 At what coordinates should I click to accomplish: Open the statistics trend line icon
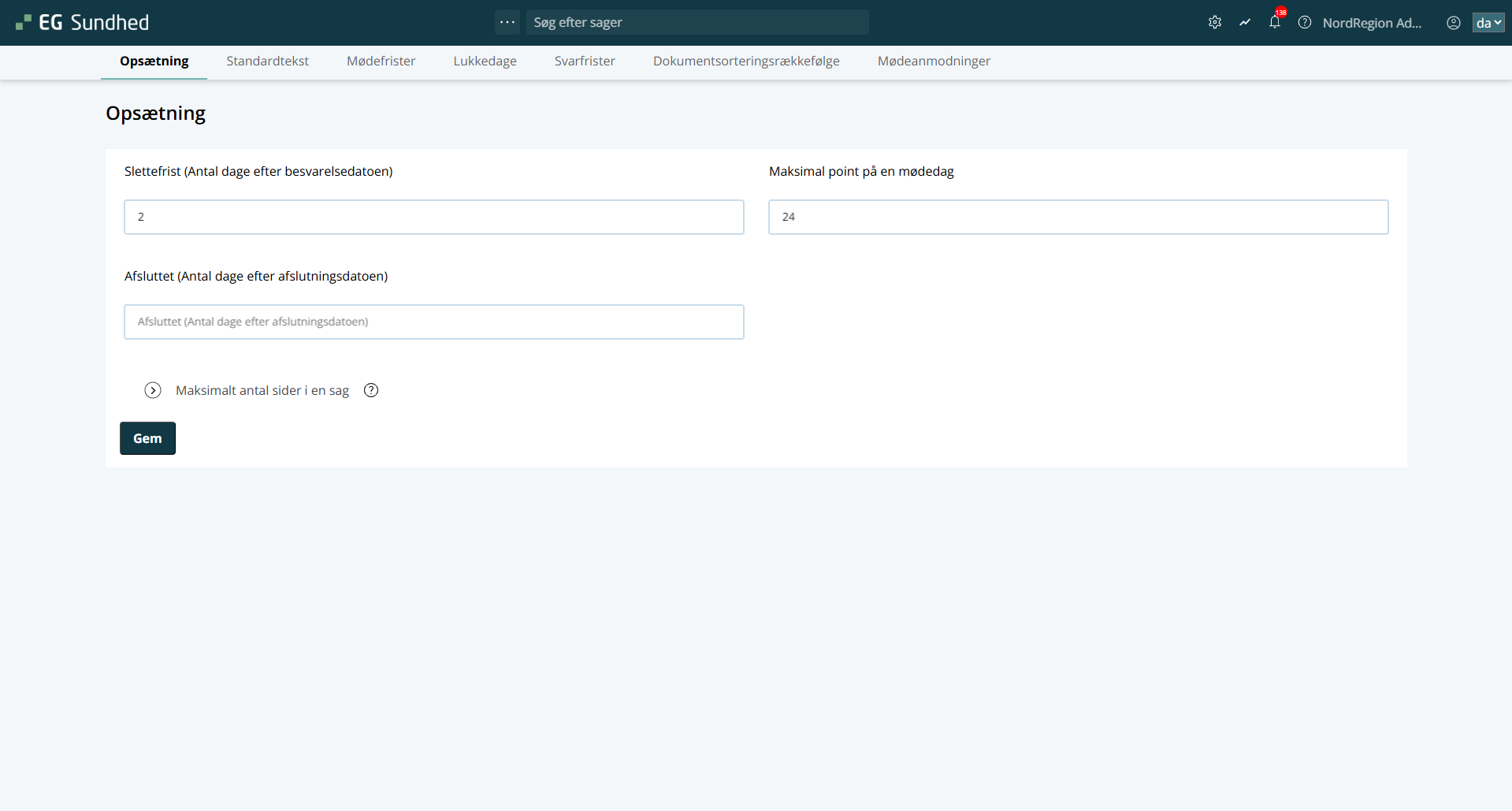pyautogui.click(x=1245, y=23)
